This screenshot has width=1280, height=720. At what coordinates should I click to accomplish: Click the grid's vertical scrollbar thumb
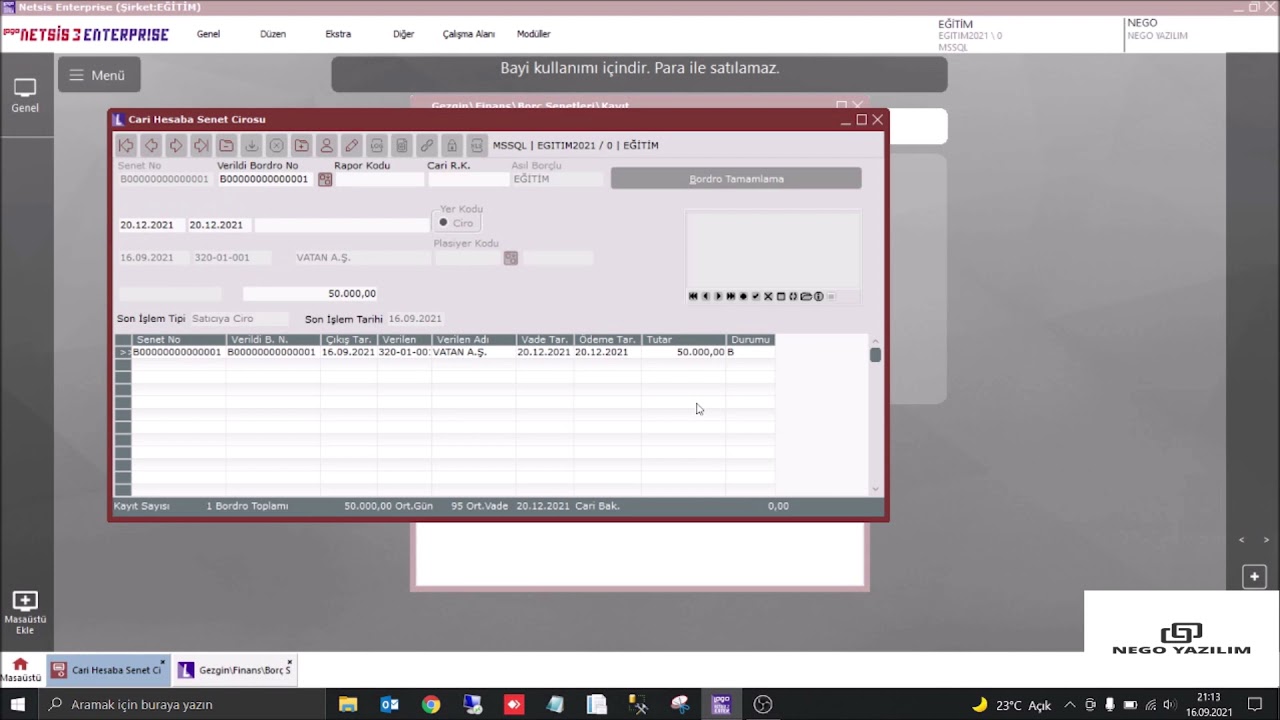pyautogui.click(x=876, y=355)
